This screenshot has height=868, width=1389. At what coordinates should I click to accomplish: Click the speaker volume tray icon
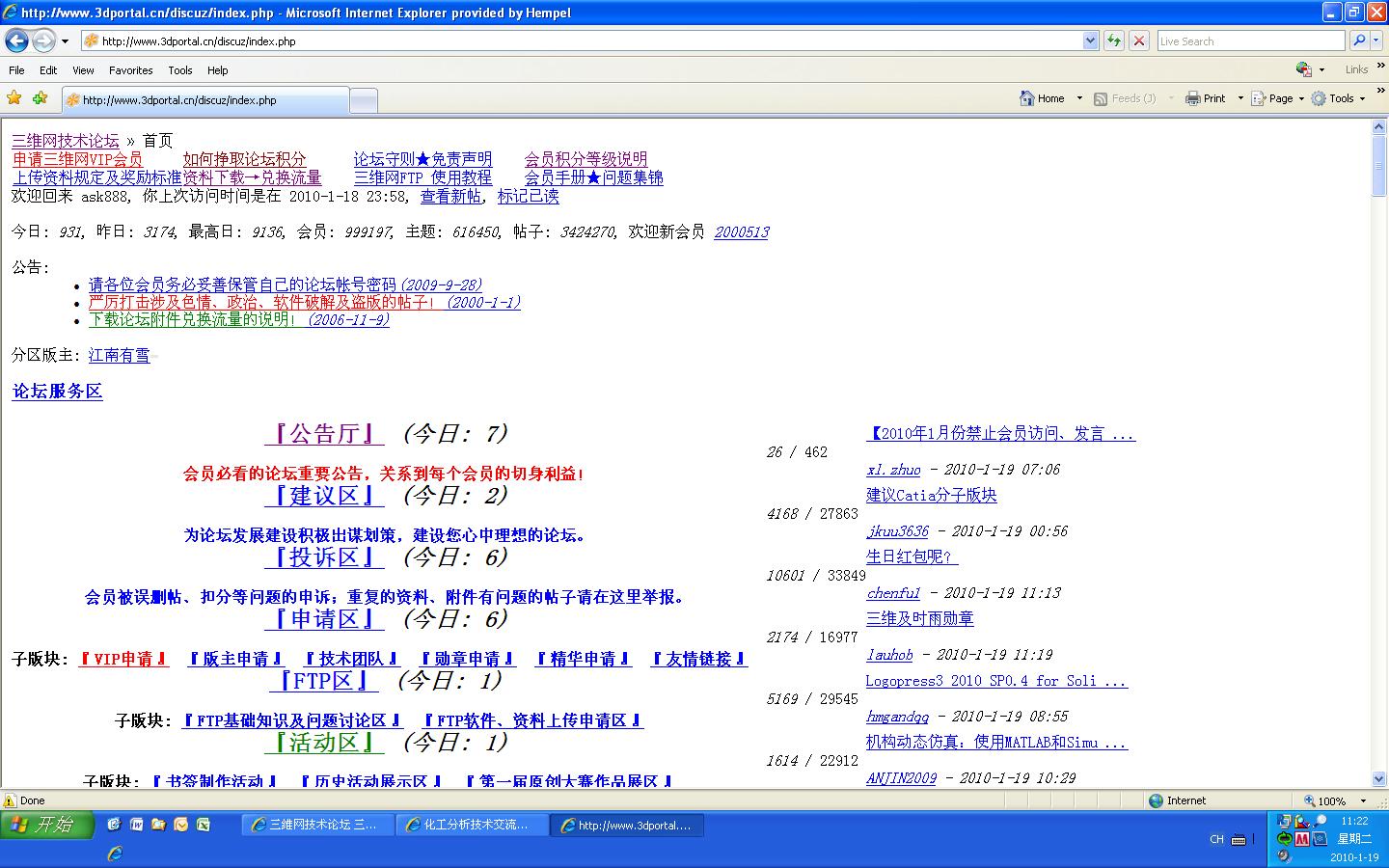point(1284,856)
